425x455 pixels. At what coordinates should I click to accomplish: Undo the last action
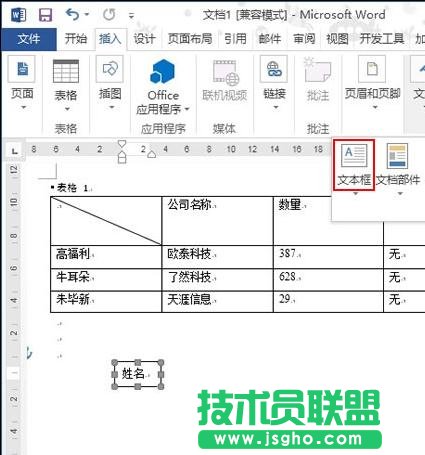pyautogui.click(x=72, y=14)
